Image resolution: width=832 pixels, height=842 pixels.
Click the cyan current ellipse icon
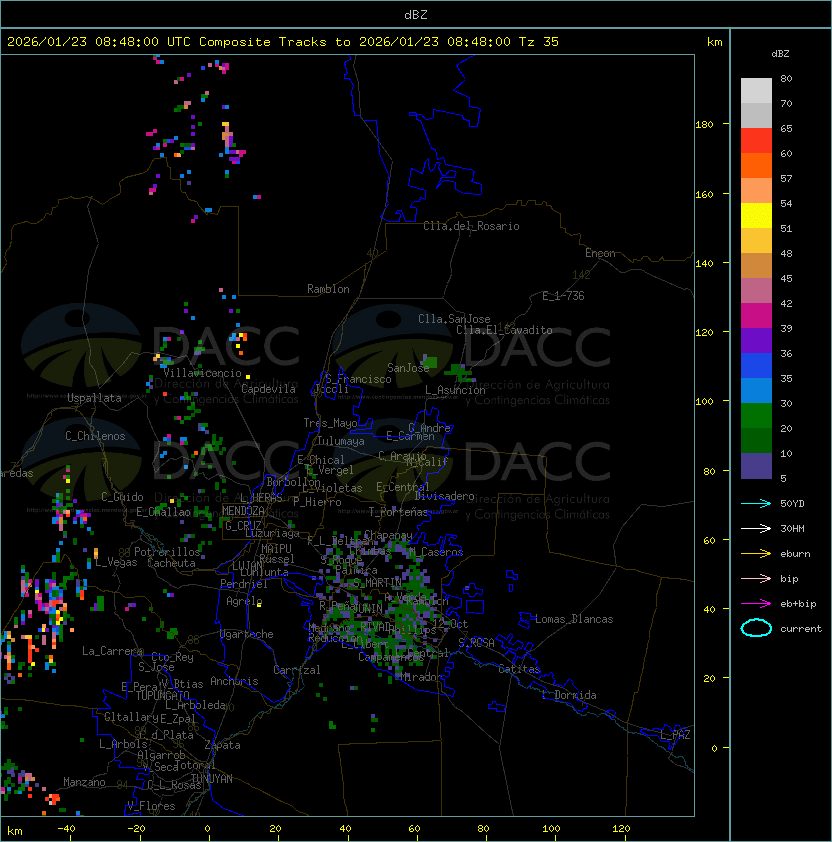[756, 628]
